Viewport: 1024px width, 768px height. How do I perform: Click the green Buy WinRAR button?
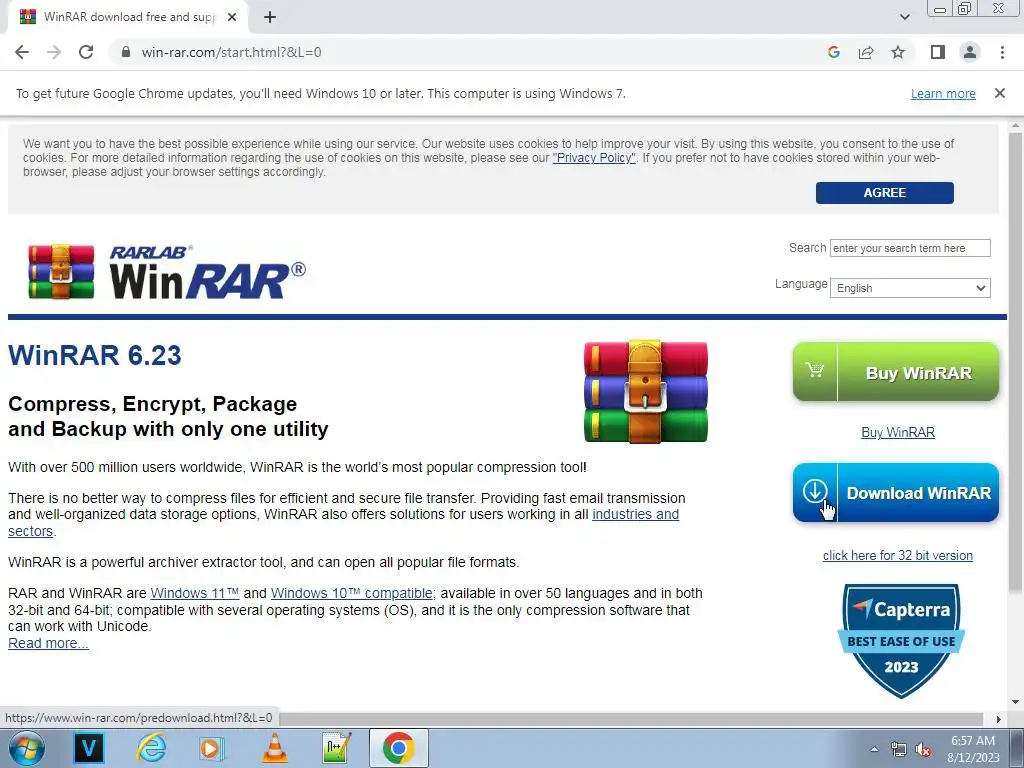tap(896, 372)
